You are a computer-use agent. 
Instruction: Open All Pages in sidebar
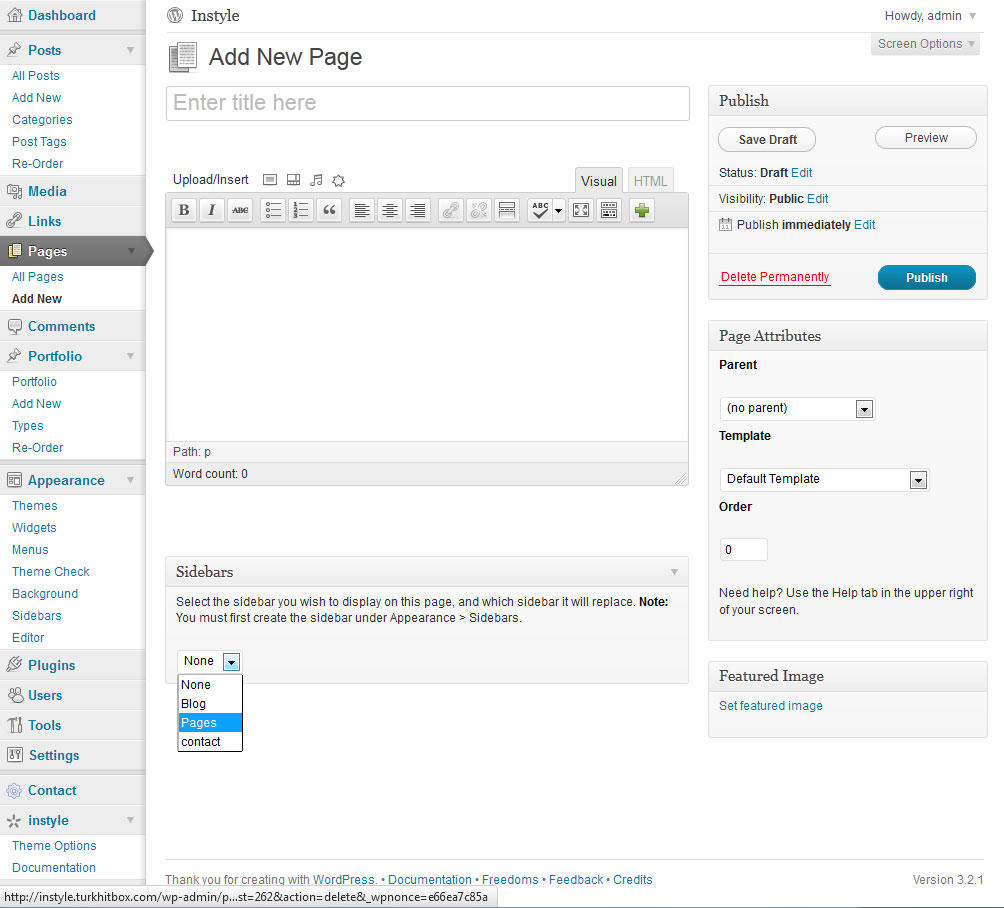pos(38,277)
